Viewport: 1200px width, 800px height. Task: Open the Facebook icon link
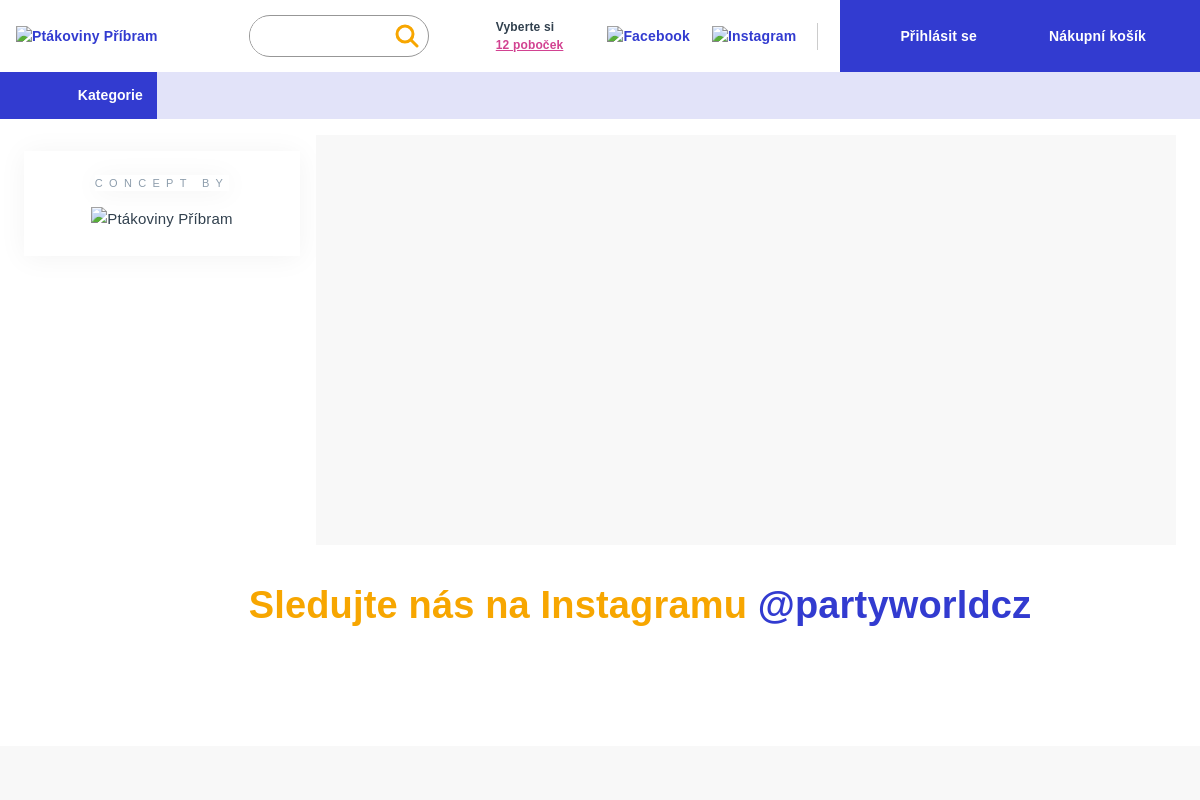[648, 36]
